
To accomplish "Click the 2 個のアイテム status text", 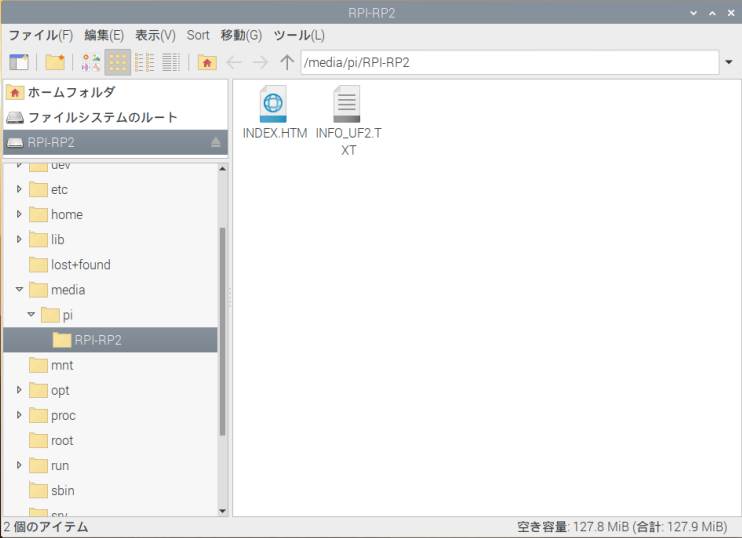I will click(x=46, y=527).
